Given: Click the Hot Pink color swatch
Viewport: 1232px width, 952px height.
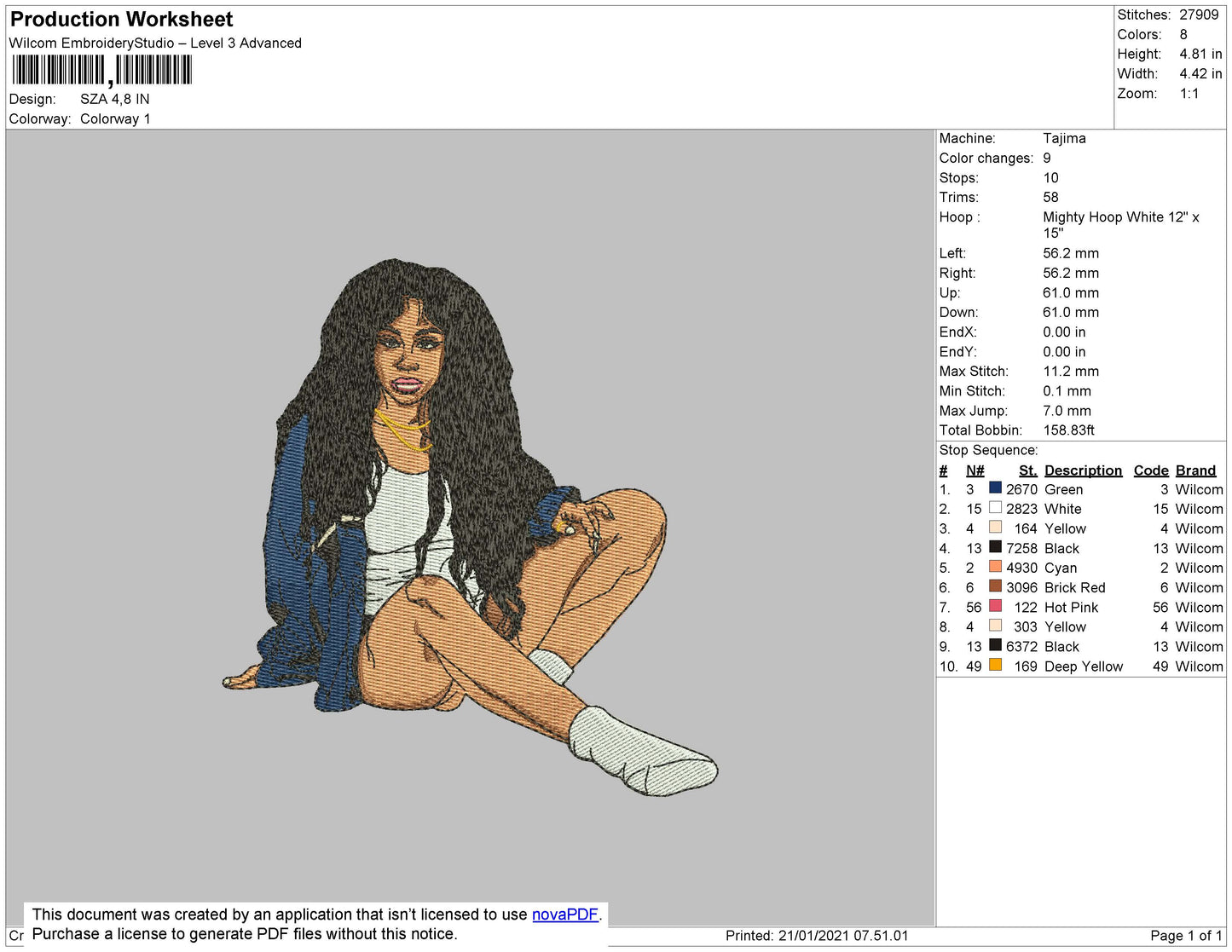Looking at the screenshot, I should click(995, 607).
